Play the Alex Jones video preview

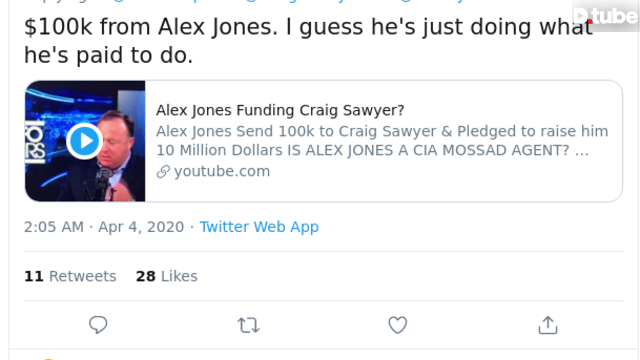[84, 141]
